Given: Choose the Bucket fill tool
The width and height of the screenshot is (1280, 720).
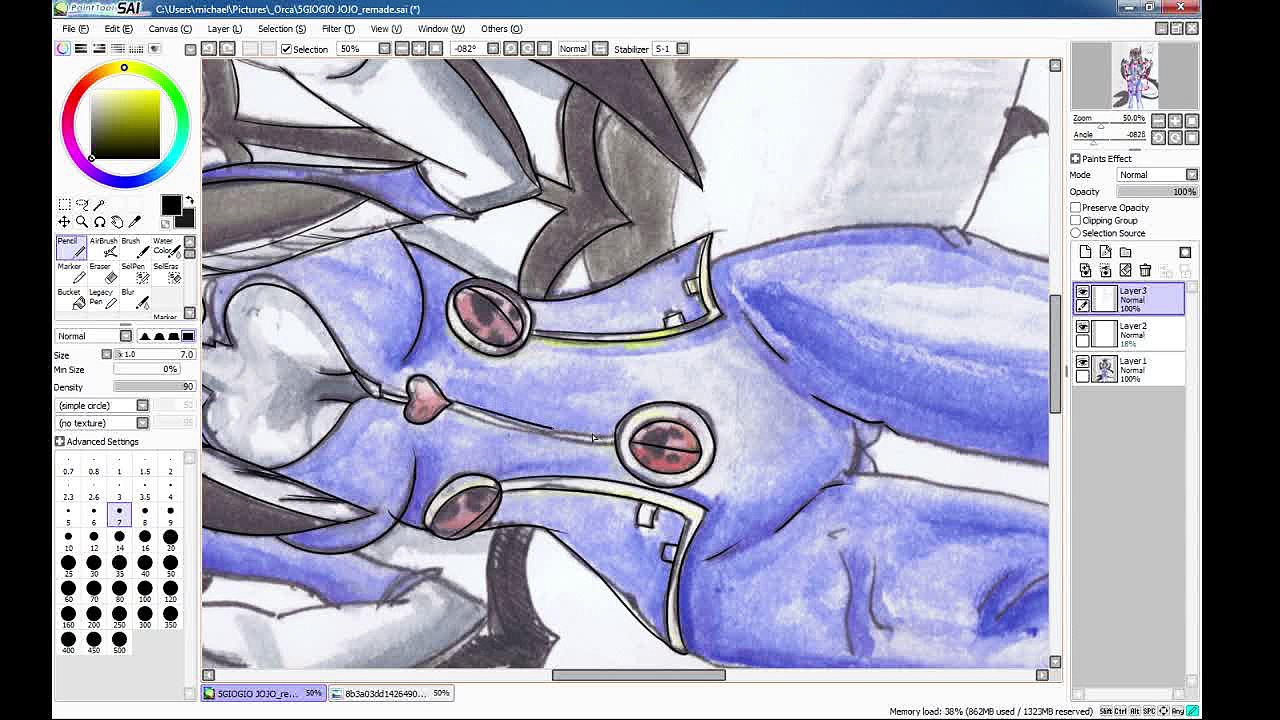Looking at the screenshot, I should [70, 298].
